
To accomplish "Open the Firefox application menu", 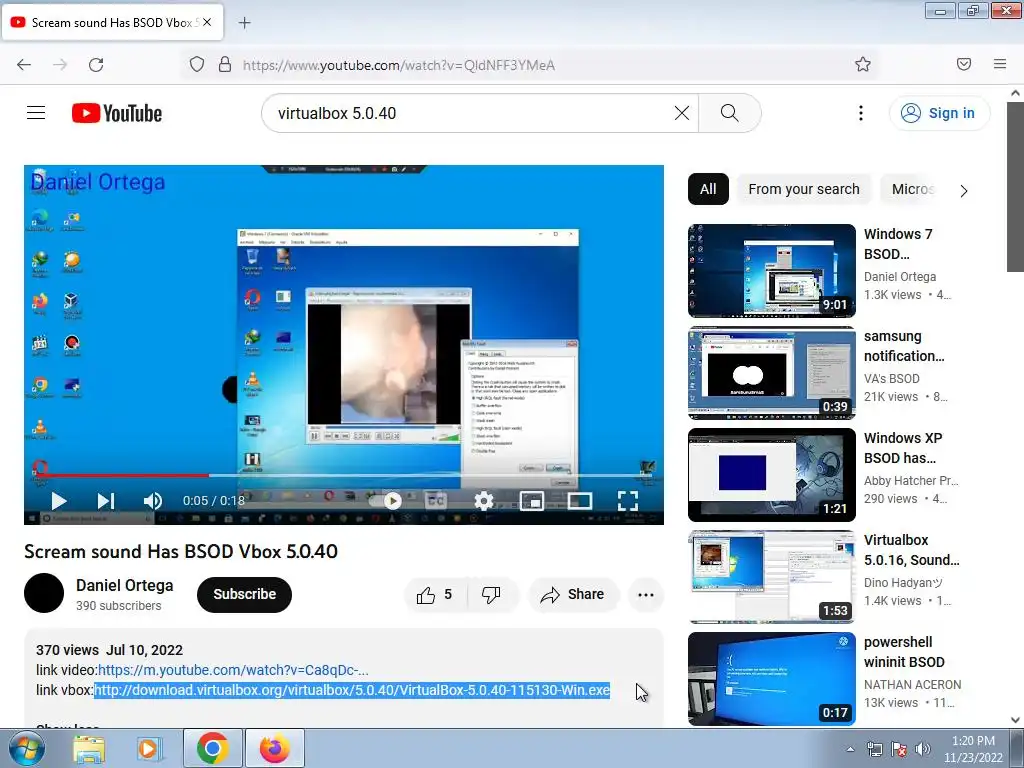I will [1000, 64].
